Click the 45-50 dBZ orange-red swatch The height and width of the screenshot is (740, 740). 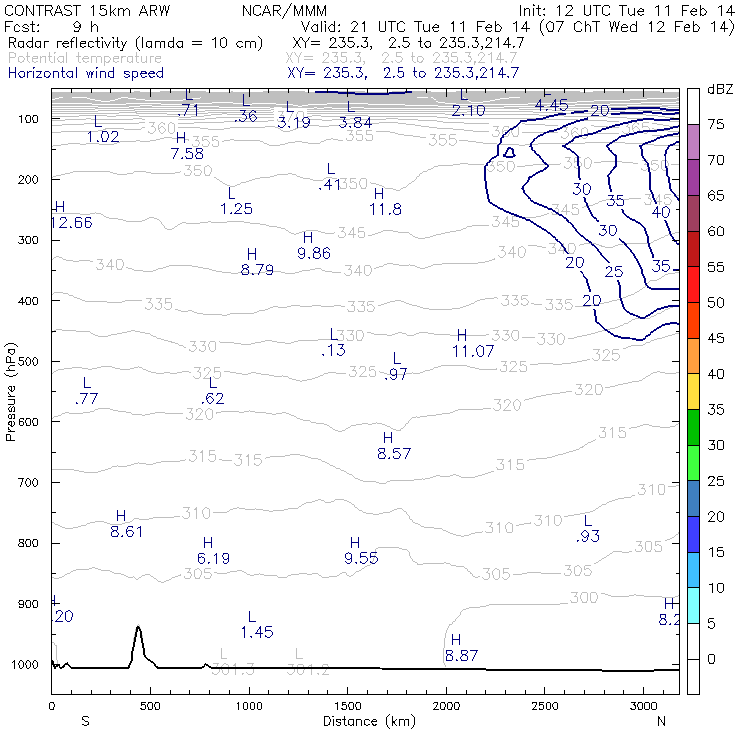693,320
